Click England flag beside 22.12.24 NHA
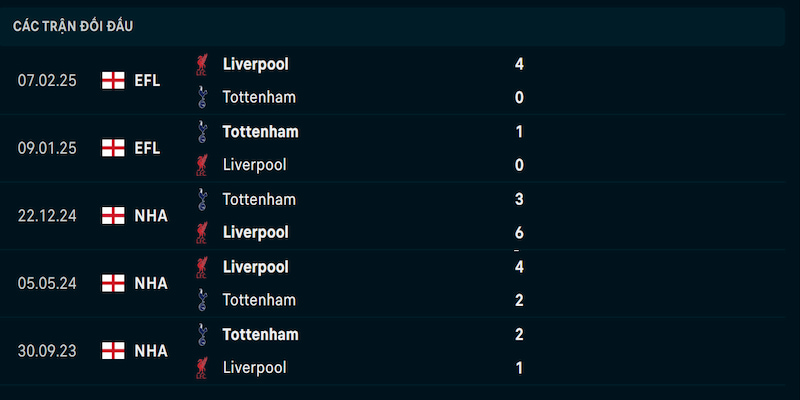 point(113,215)
